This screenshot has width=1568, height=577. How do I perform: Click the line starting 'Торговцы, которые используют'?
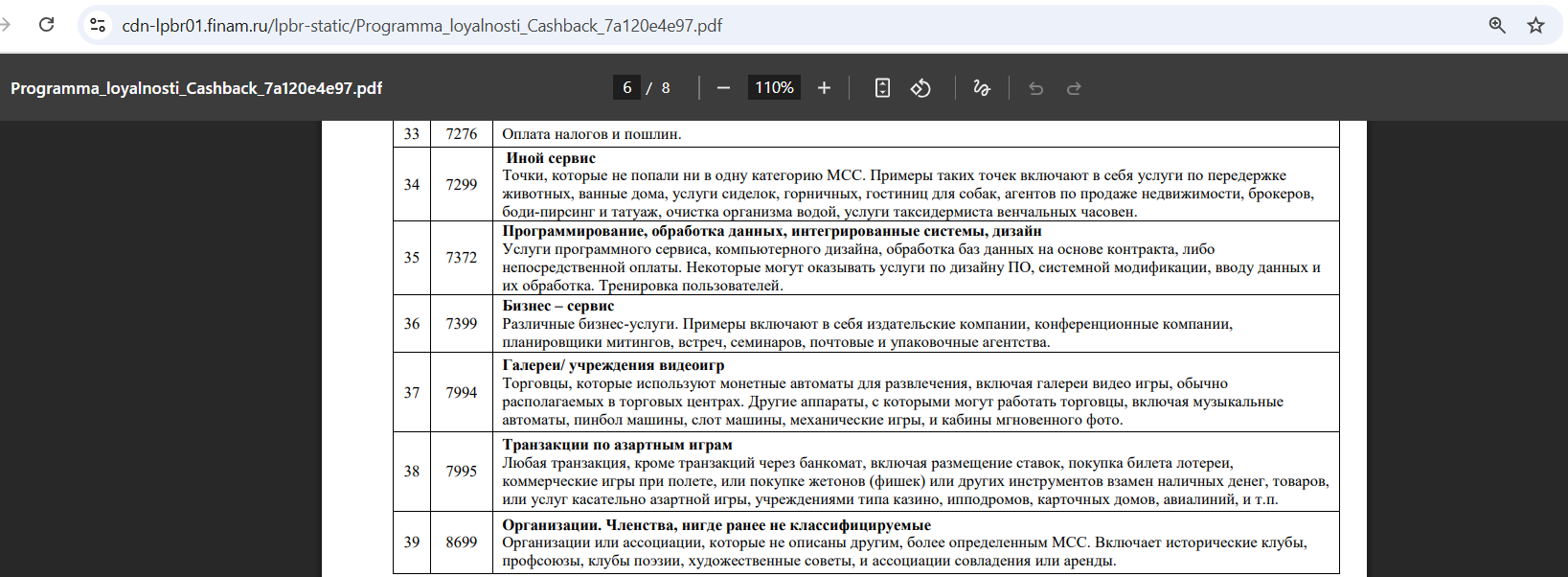[x=865, y=383]
